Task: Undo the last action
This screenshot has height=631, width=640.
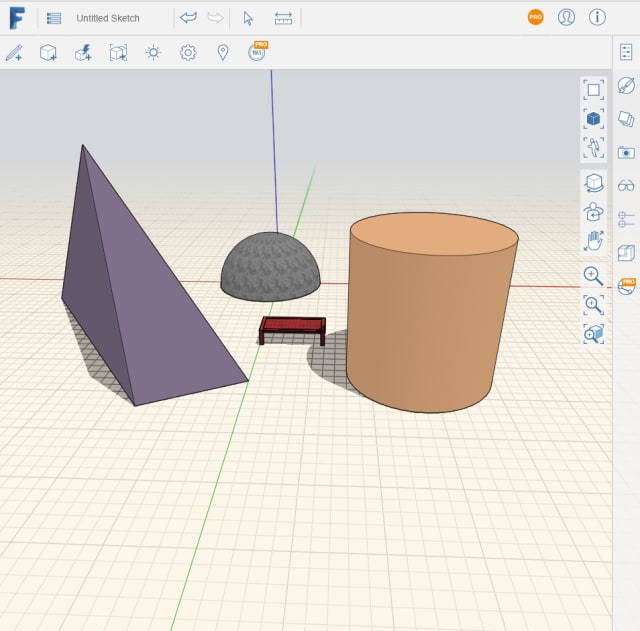Action: click(188, 18)
